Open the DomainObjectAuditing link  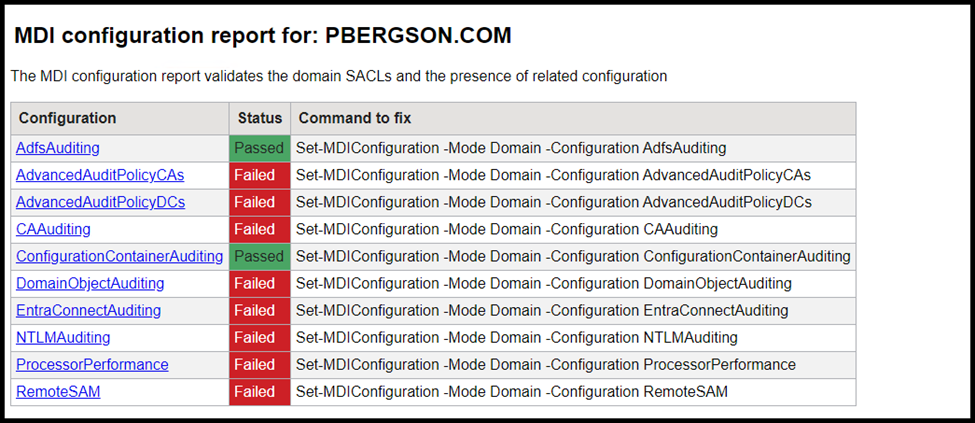(x=90, y=284)
